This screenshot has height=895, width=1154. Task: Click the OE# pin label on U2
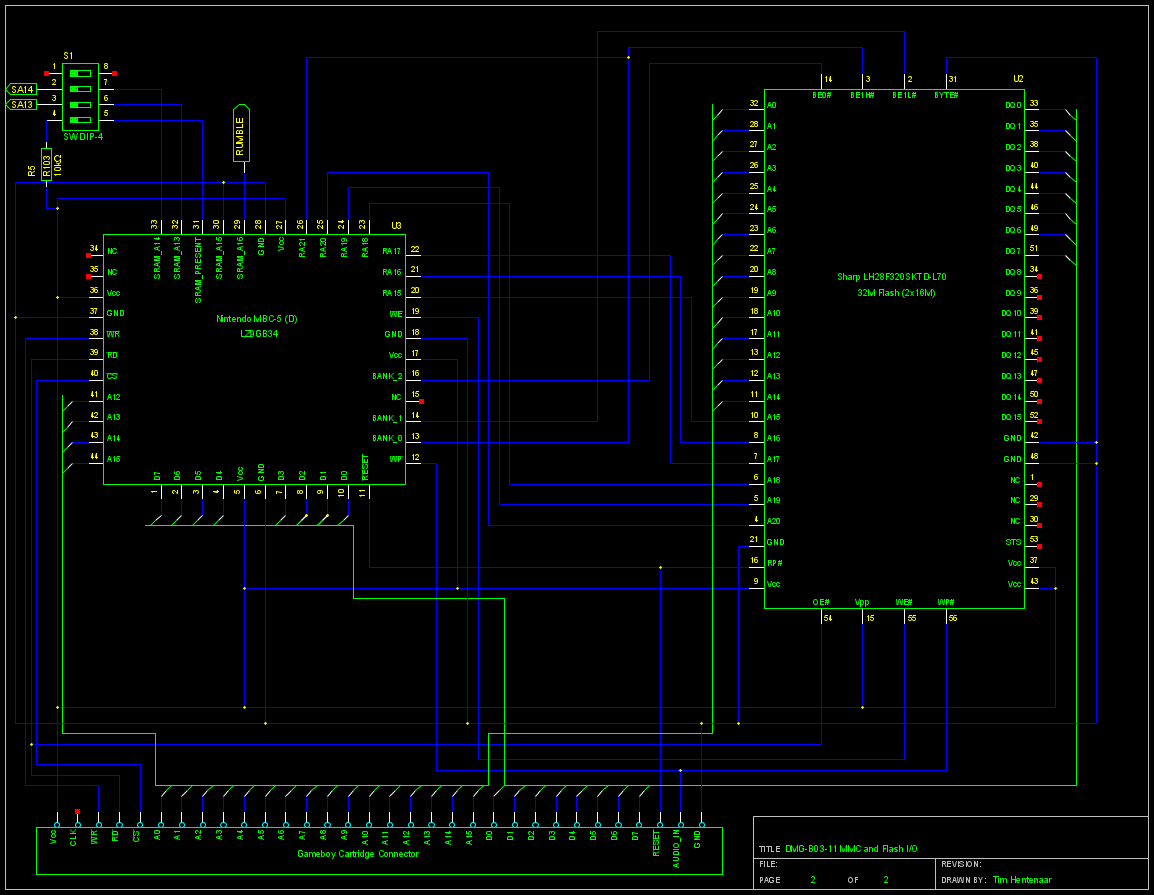click(x=821, y=602)
